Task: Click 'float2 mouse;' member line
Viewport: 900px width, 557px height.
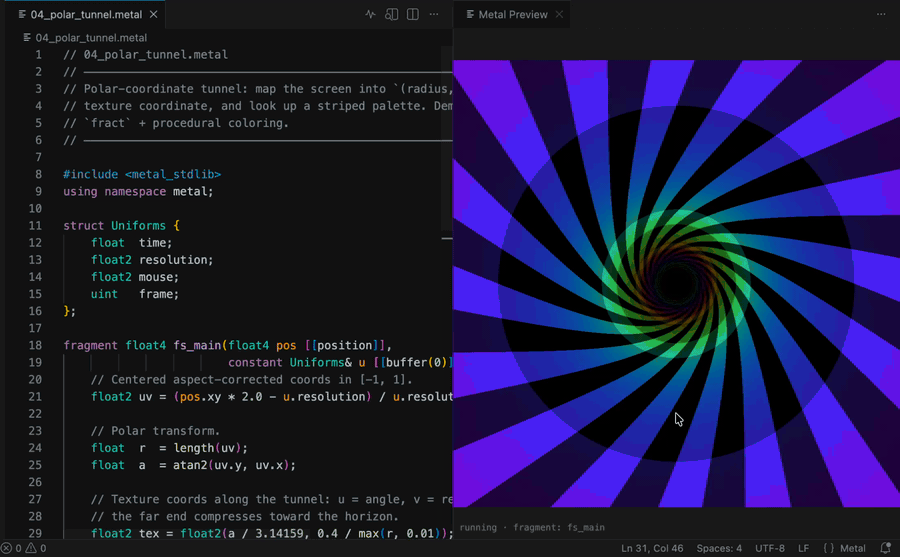Action: pyautogui.click(x=135, y=277)
